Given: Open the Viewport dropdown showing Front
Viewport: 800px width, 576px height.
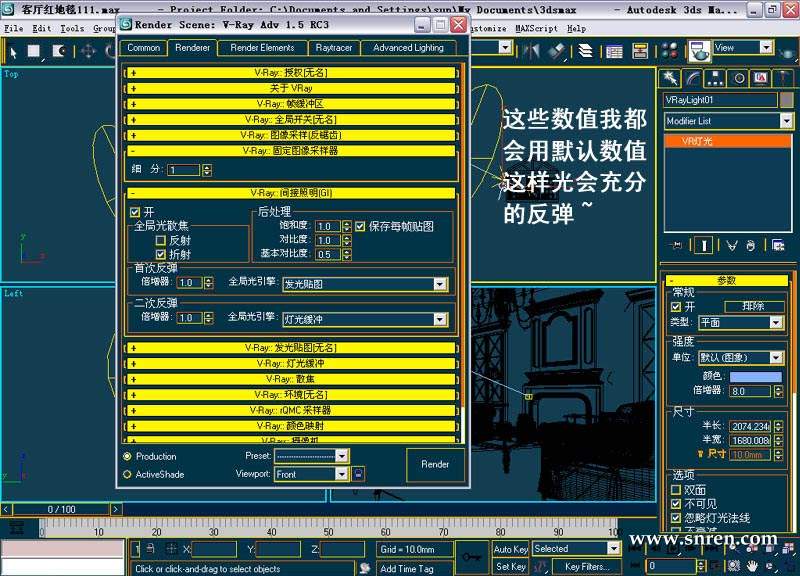Looking at the screenshot, I should (311, 474).
